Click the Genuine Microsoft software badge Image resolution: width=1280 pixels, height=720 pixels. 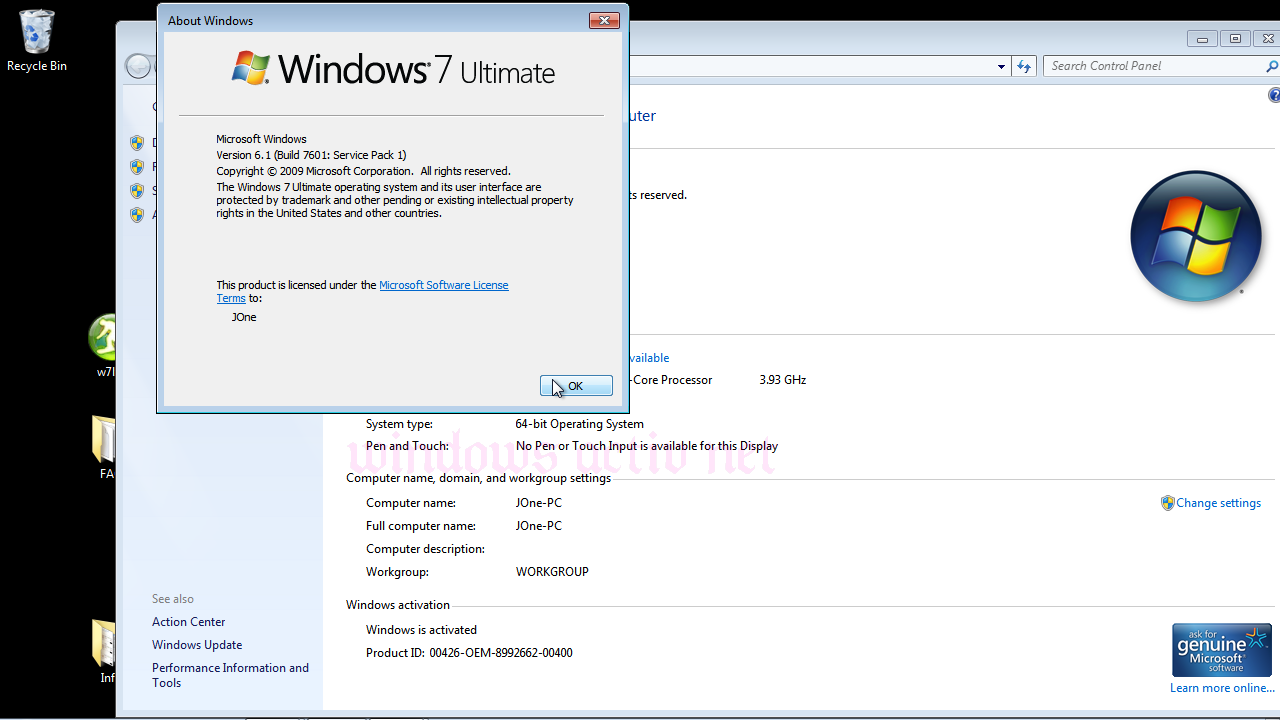(1222, 650)
